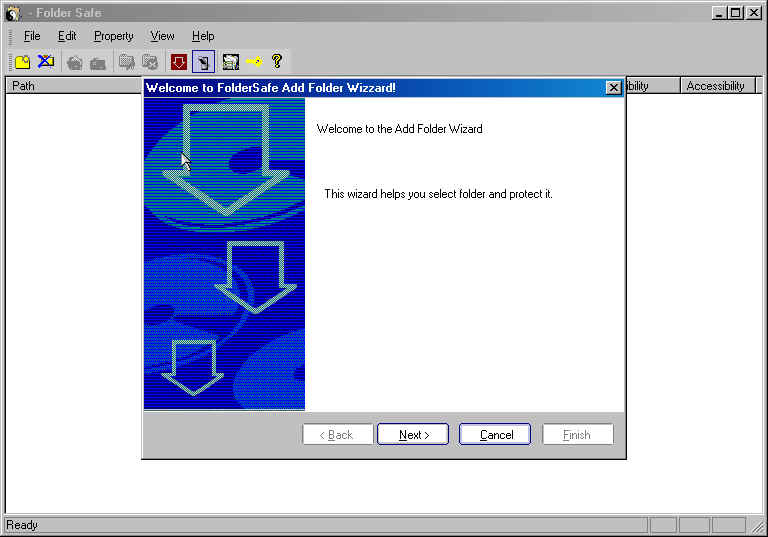Click the yellow key password icon
This screenshot has width=768, height=537.
(254, 62)
